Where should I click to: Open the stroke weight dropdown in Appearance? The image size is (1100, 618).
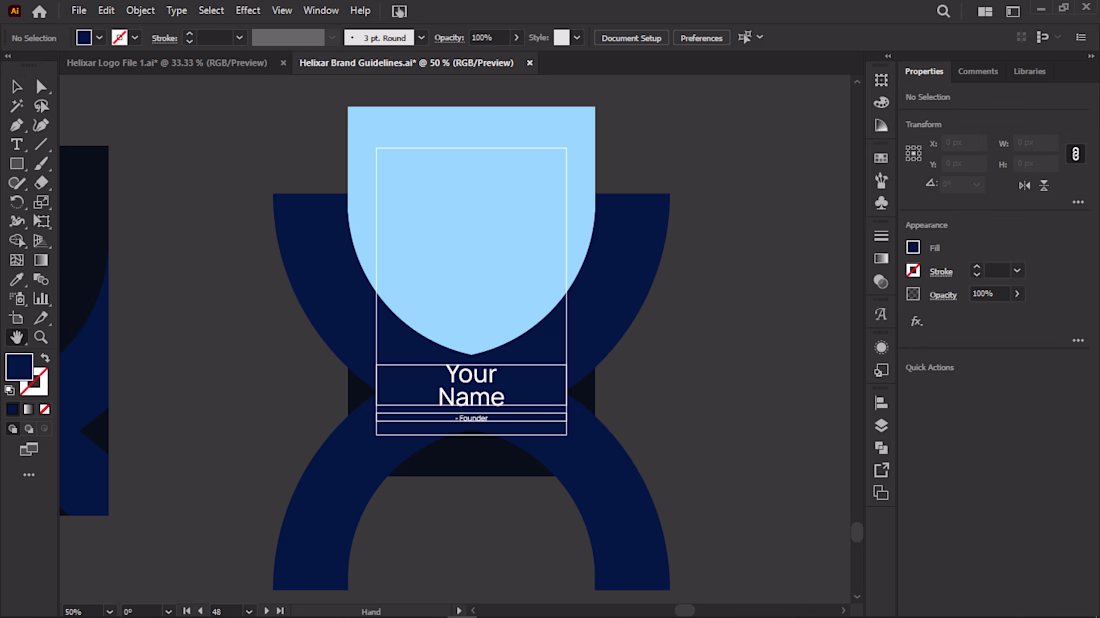tap(1017, 271)
